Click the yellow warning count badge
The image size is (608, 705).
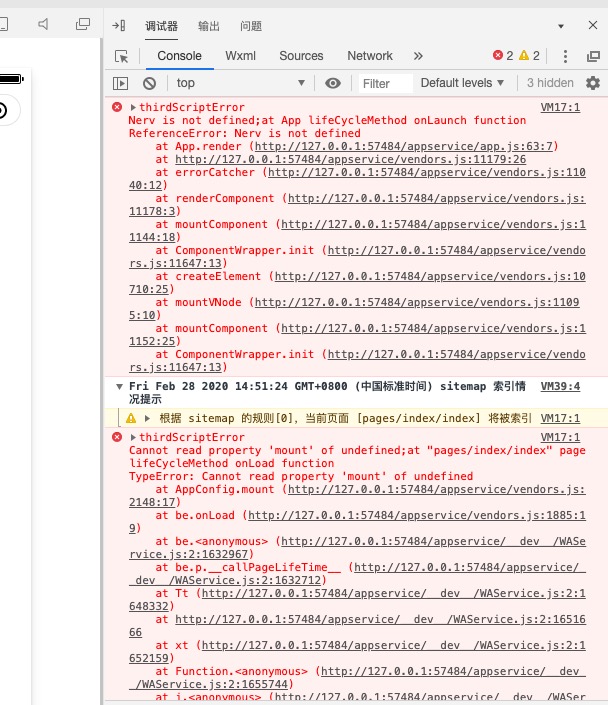click(x=529, y=55)
